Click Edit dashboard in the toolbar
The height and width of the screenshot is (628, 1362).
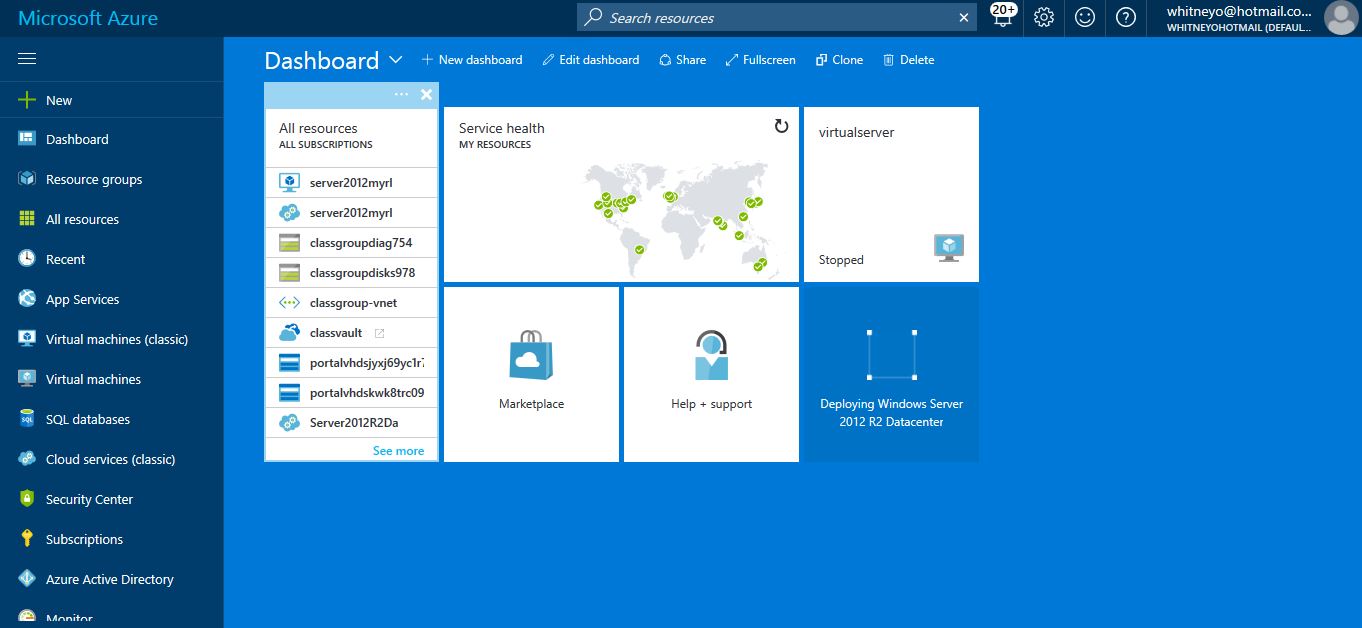click(590, 60)
